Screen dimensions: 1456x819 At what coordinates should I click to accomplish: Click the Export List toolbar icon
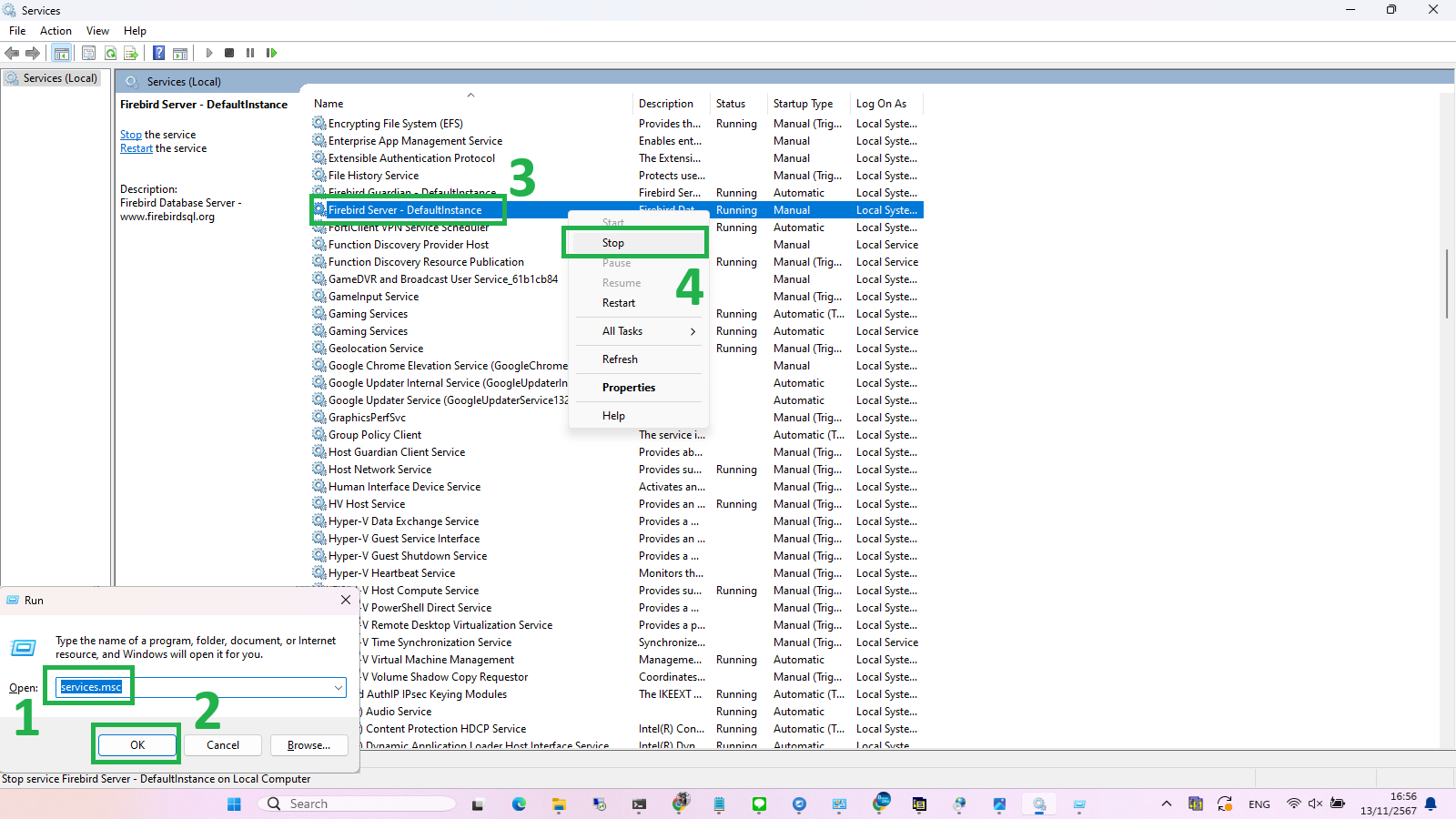click(x=131, y=53)
